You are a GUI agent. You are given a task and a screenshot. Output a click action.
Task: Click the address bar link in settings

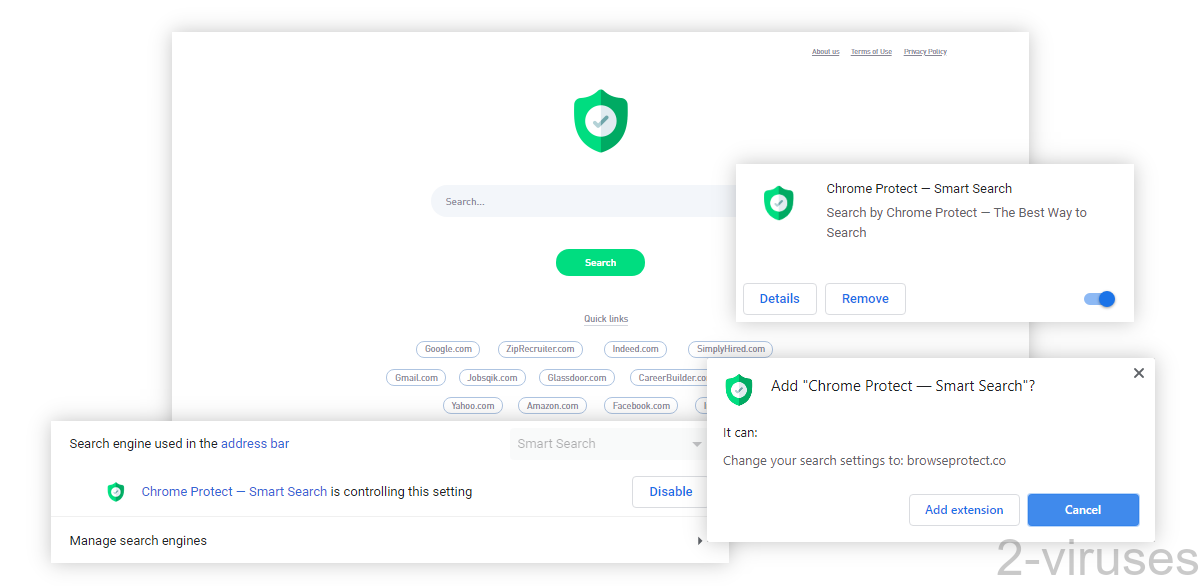[255, 443]
